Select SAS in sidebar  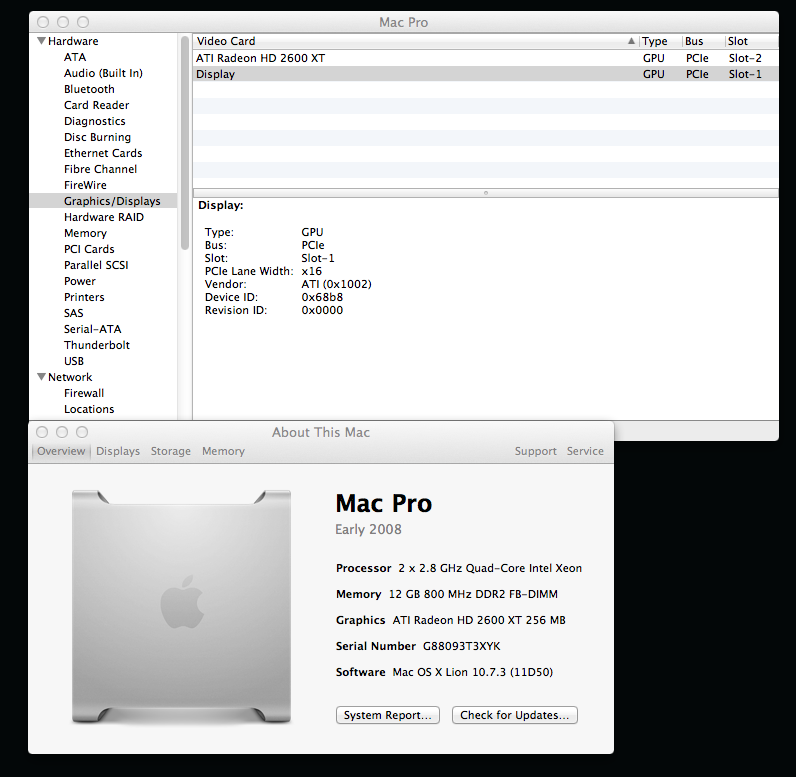pos(73,313)
